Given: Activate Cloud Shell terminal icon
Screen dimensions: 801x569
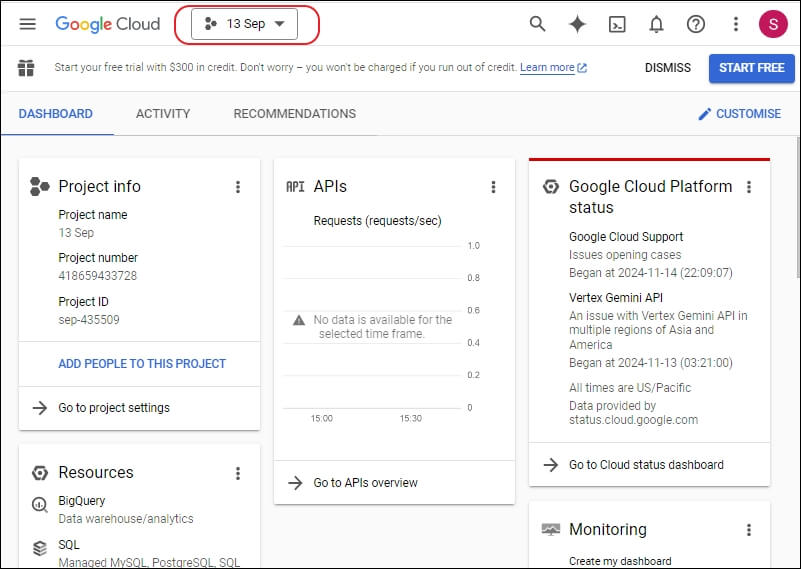Looking at the screenshot, I should point(617,24).
